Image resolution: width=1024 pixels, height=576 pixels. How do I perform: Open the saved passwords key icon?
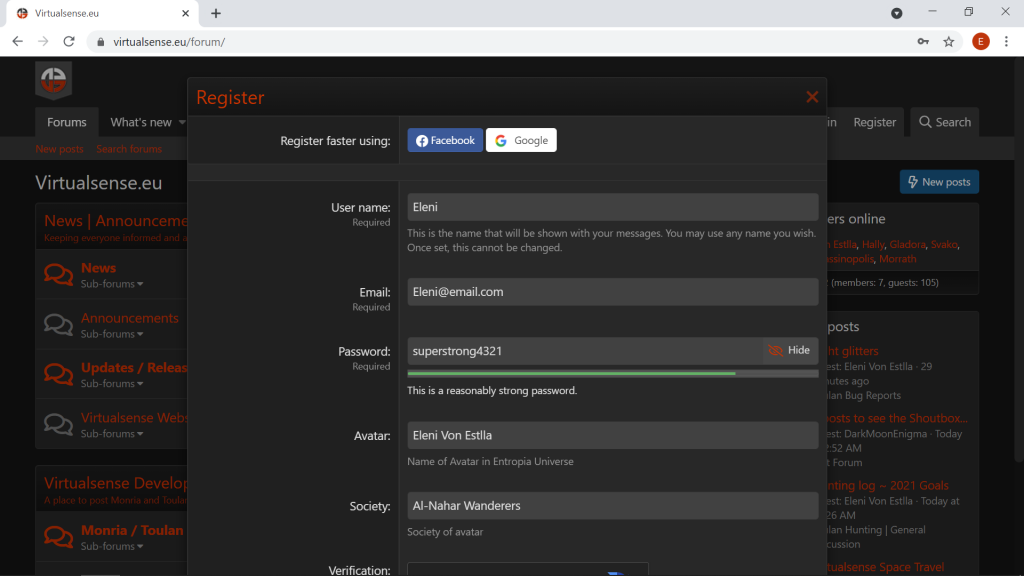tap(923, 42)
